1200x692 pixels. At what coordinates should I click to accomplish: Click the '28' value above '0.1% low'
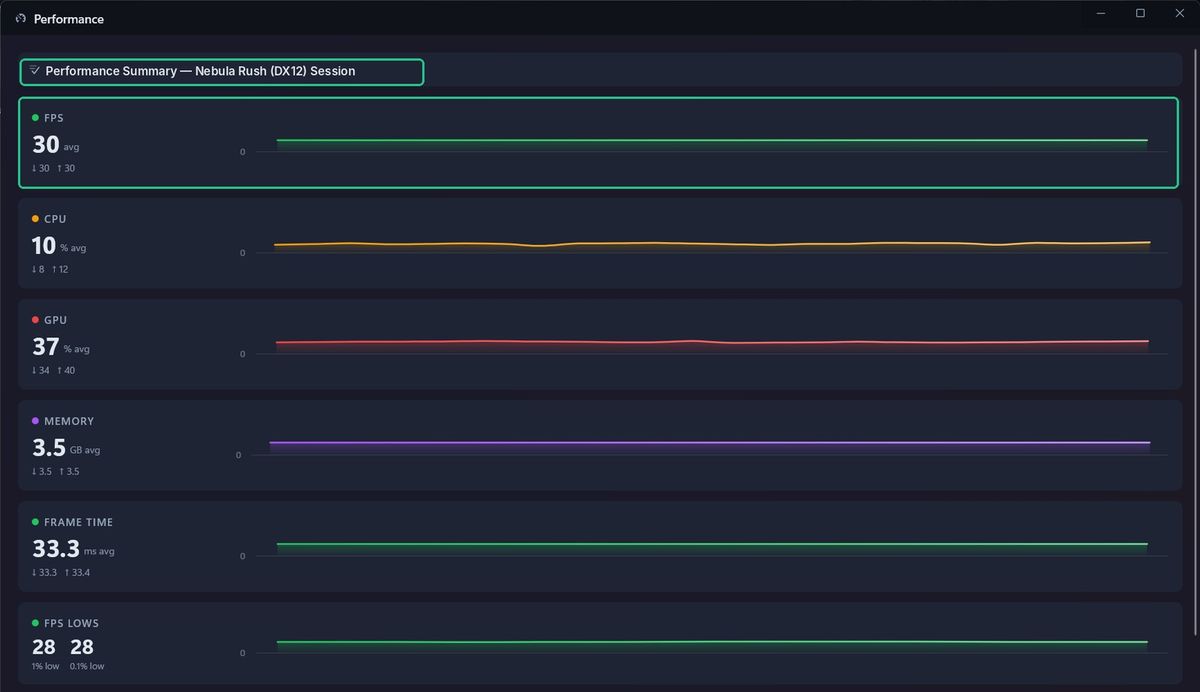click(82, 647)
